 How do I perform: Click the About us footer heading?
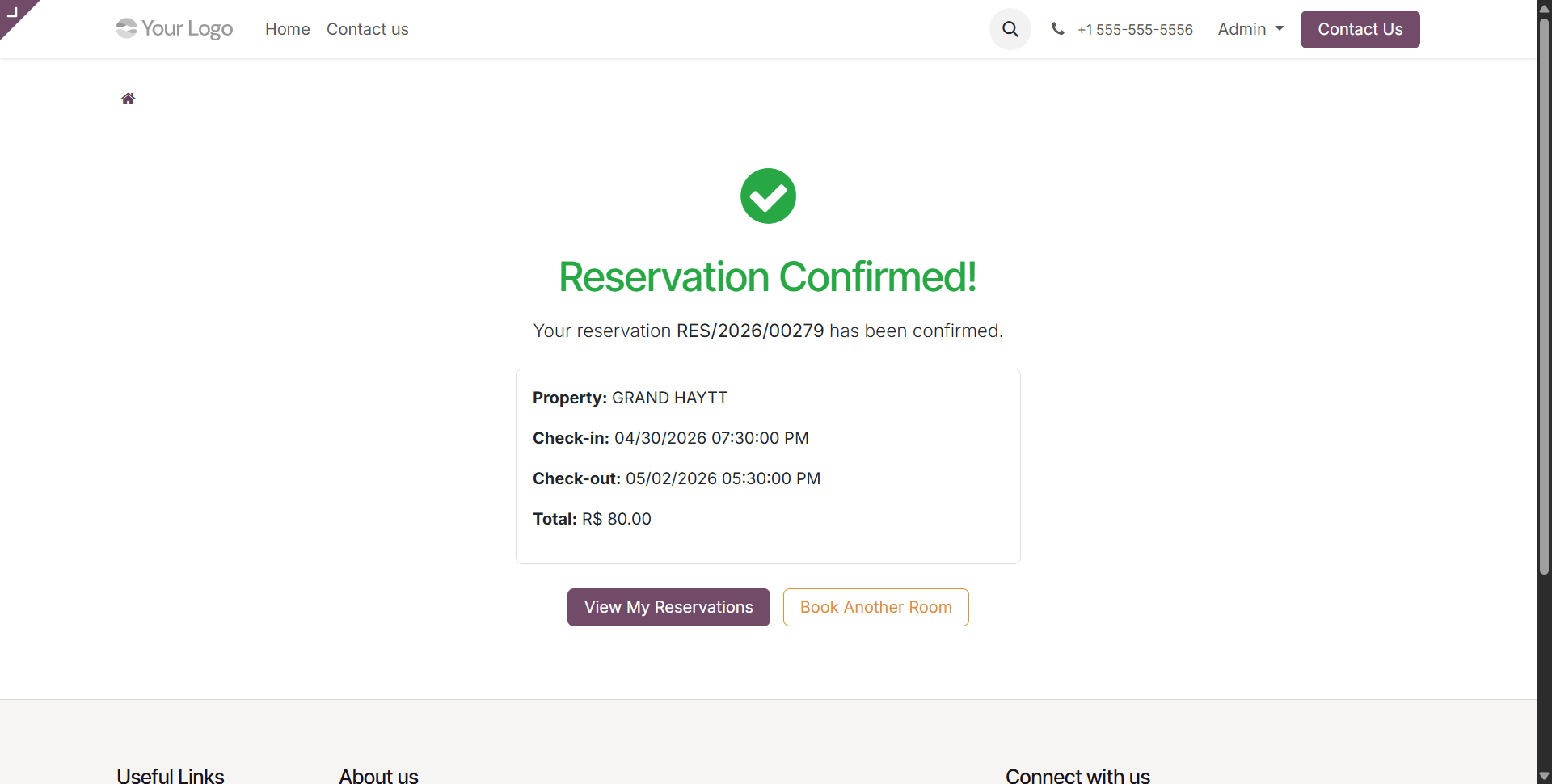coord(378,775)
